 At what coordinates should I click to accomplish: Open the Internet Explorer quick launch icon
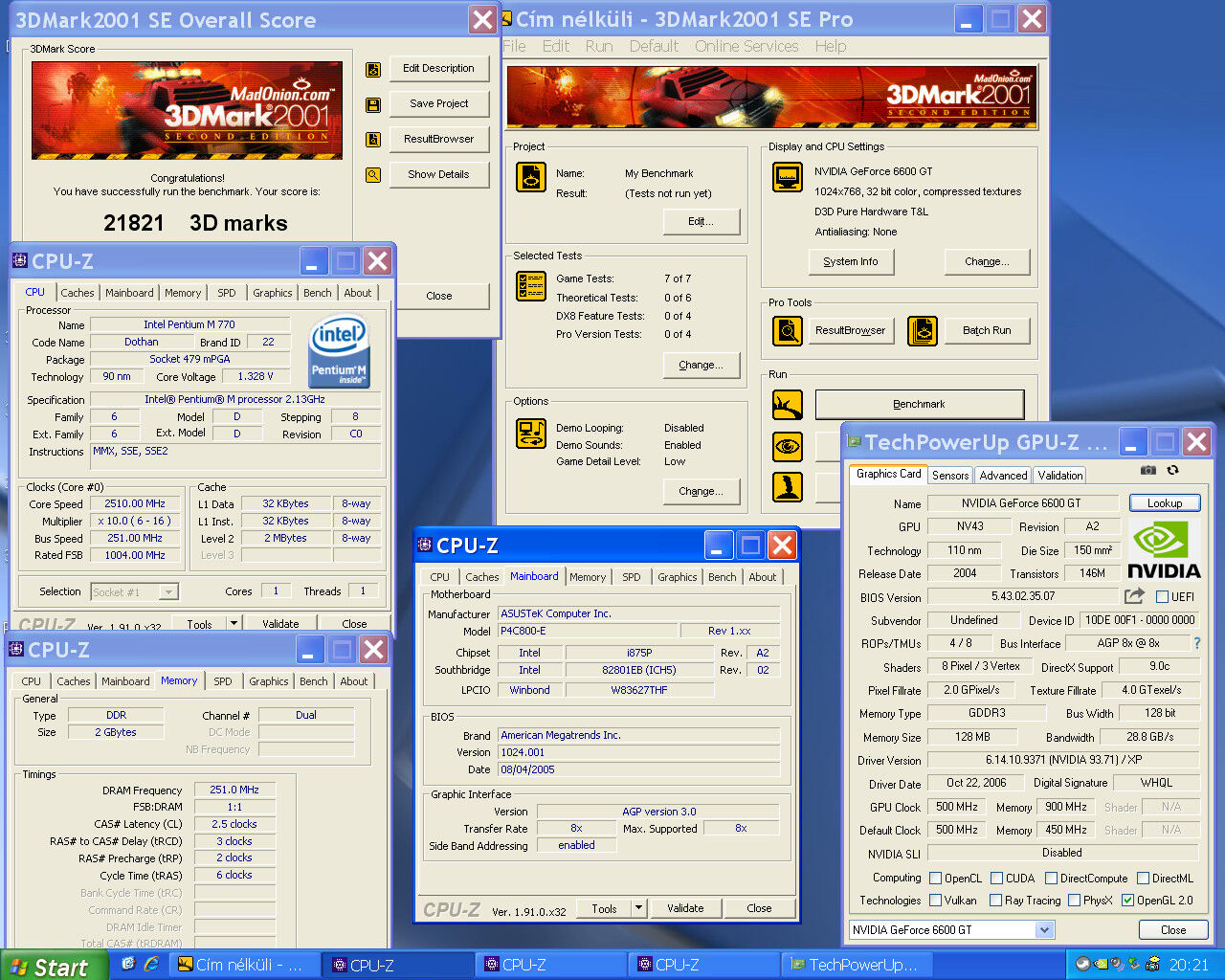click(x=151, y=965)
